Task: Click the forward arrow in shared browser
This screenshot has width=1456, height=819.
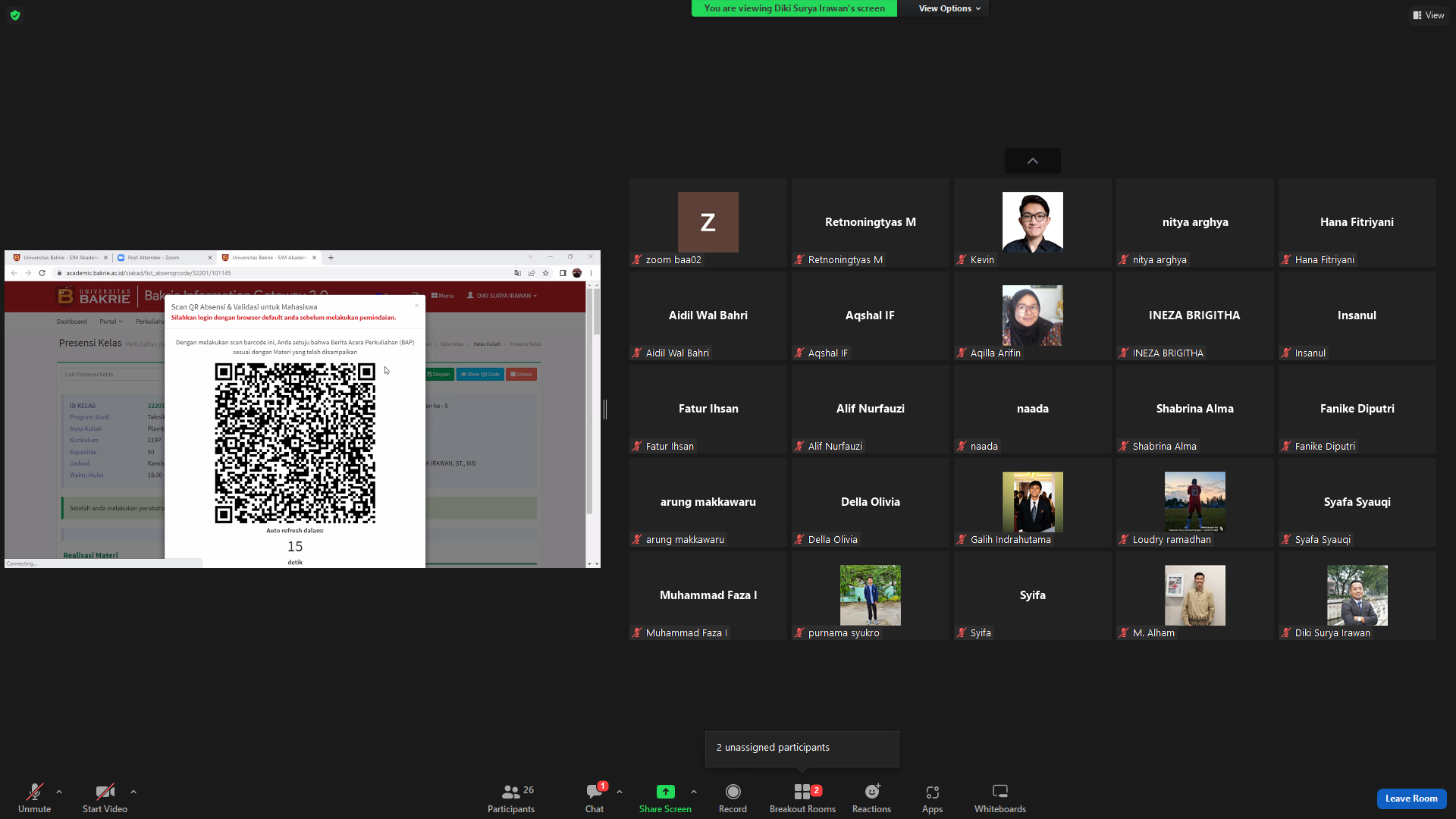Action: click(x=28, y=273)
